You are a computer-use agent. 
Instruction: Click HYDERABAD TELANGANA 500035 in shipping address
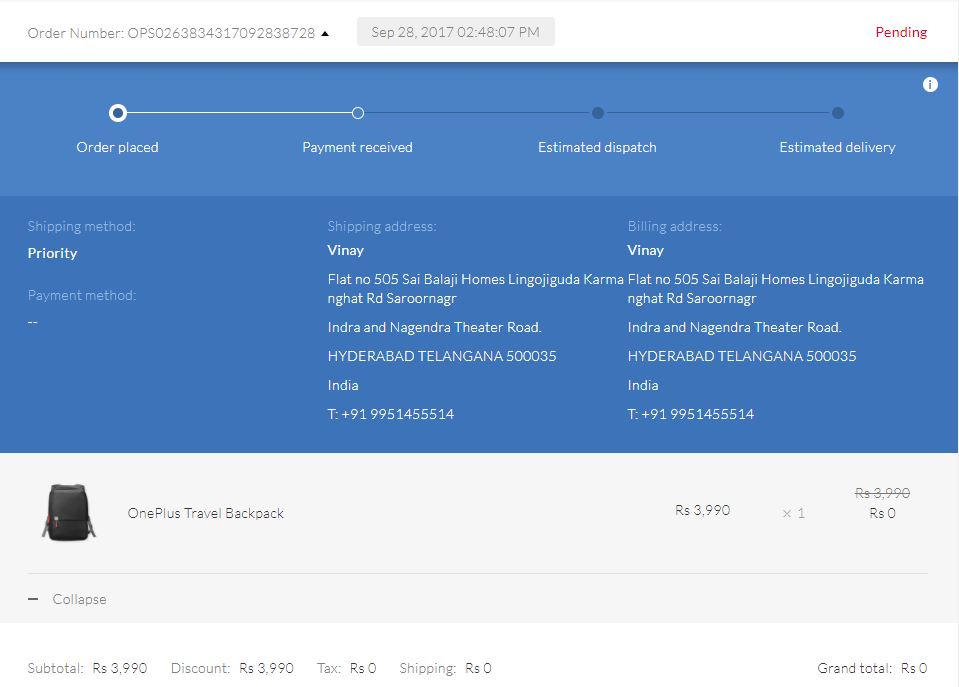(442, 356)
